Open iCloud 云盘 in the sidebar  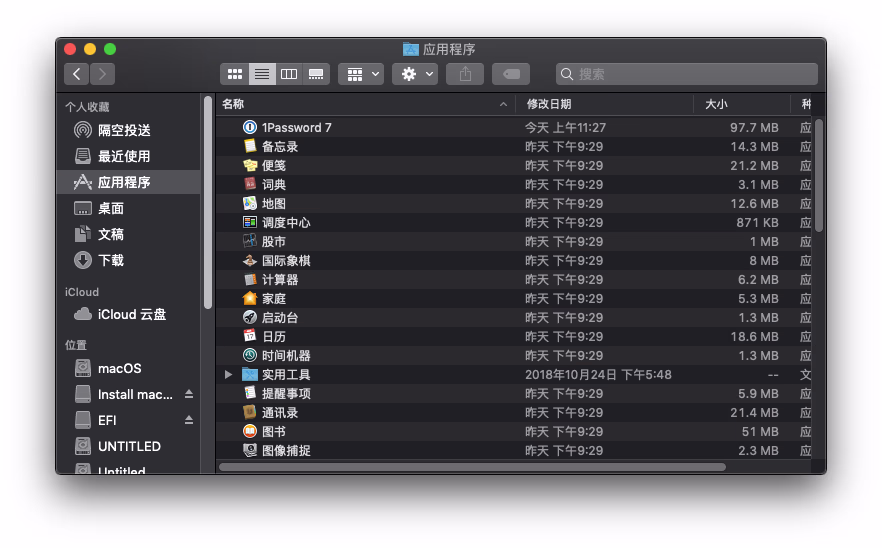tap(131, 315)
